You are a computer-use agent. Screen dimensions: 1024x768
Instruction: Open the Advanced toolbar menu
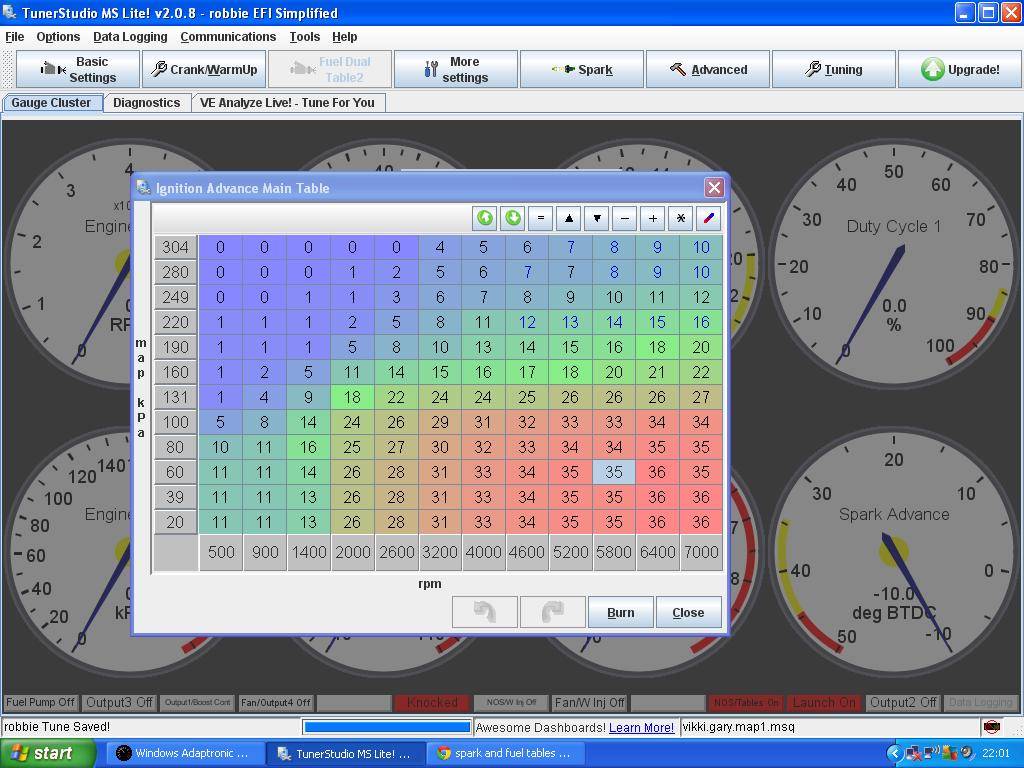(708, 69)
